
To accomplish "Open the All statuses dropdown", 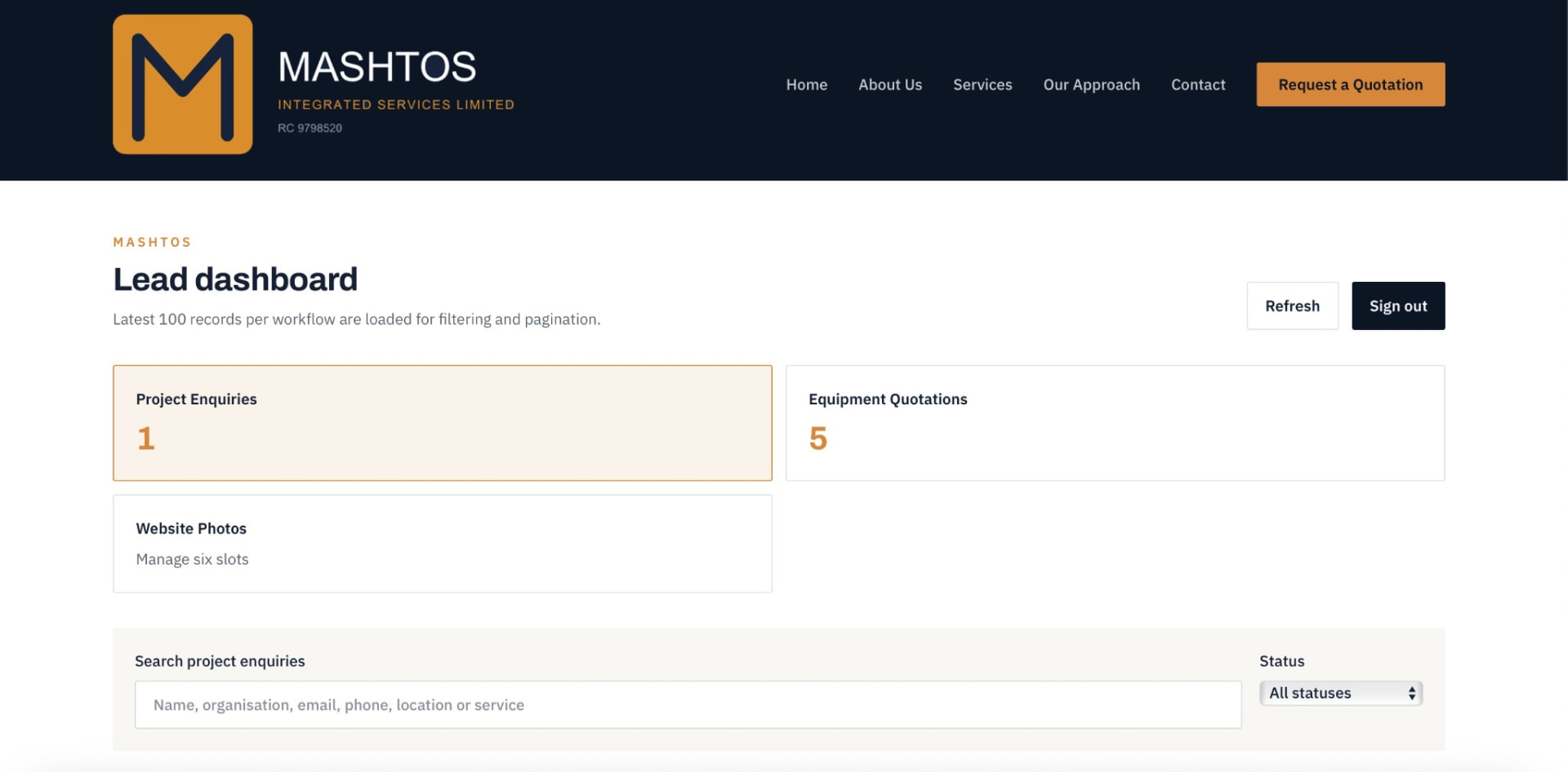I will [1340, 693].
